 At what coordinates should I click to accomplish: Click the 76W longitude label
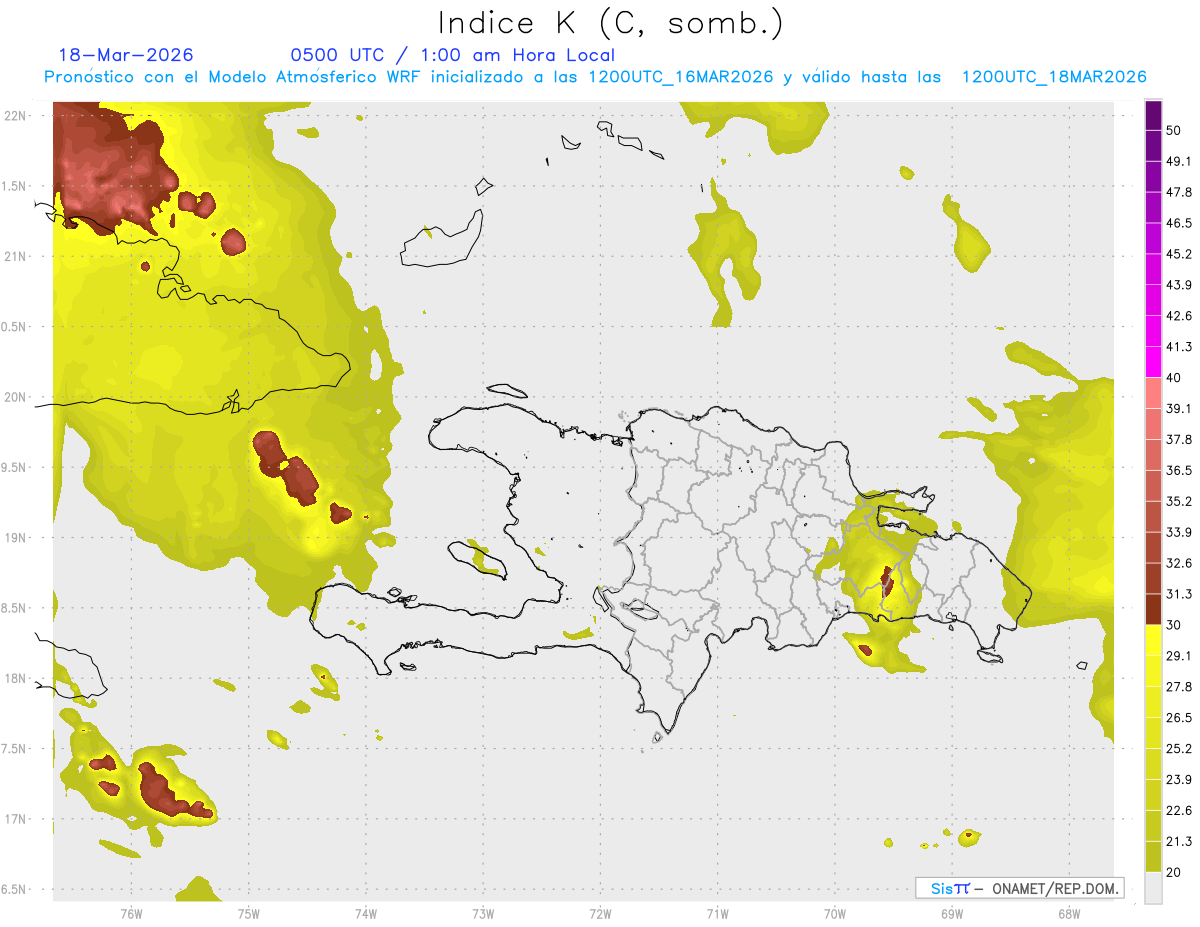(x=131, y=913)
